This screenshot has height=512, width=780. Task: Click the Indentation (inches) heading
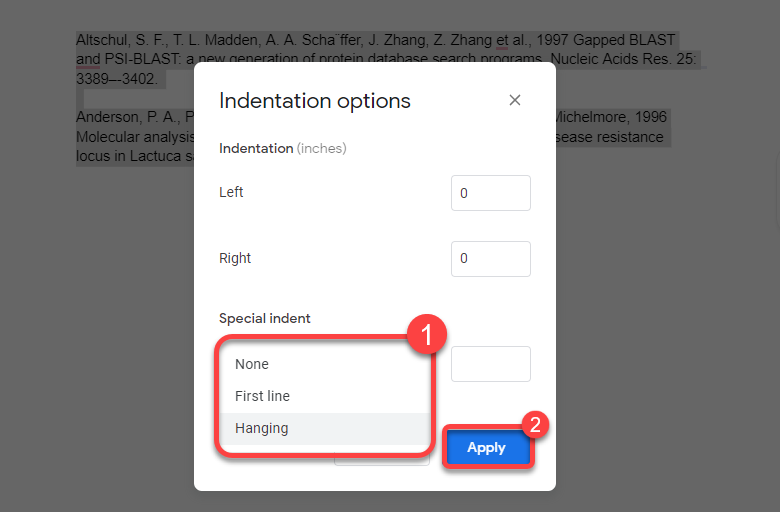pyautogui.click(x=282, y=148)
